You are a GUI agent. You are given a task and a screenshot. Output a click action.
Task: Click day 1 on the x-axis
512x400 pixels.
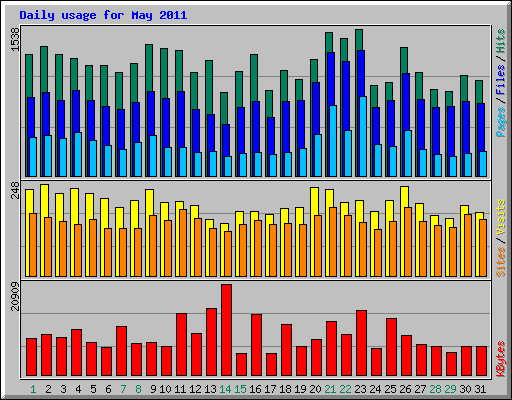tap(33, 389)
